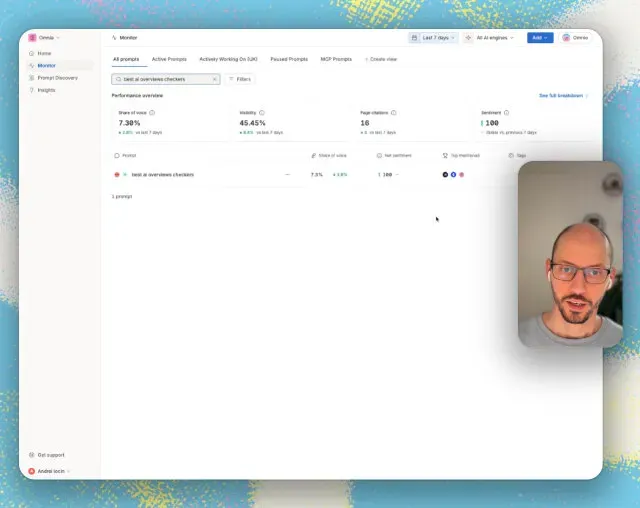The width and height of the screenshot is (640, 508).
Task: Open the All AI engines dropdown
Action: point(490,38)
